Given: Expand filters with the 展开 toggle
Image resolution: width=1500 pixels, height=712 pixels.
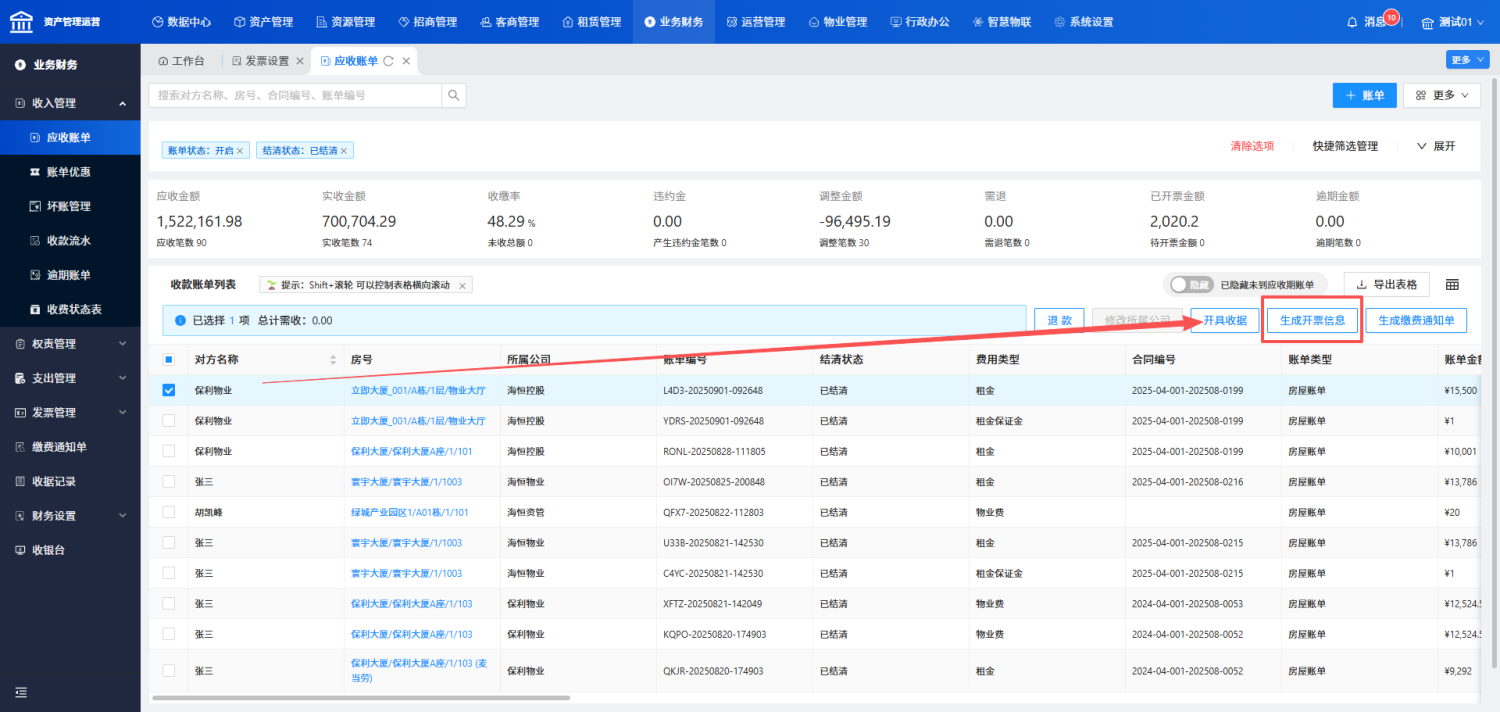Looking at the screenshot, I should (x=1436, y=146).
